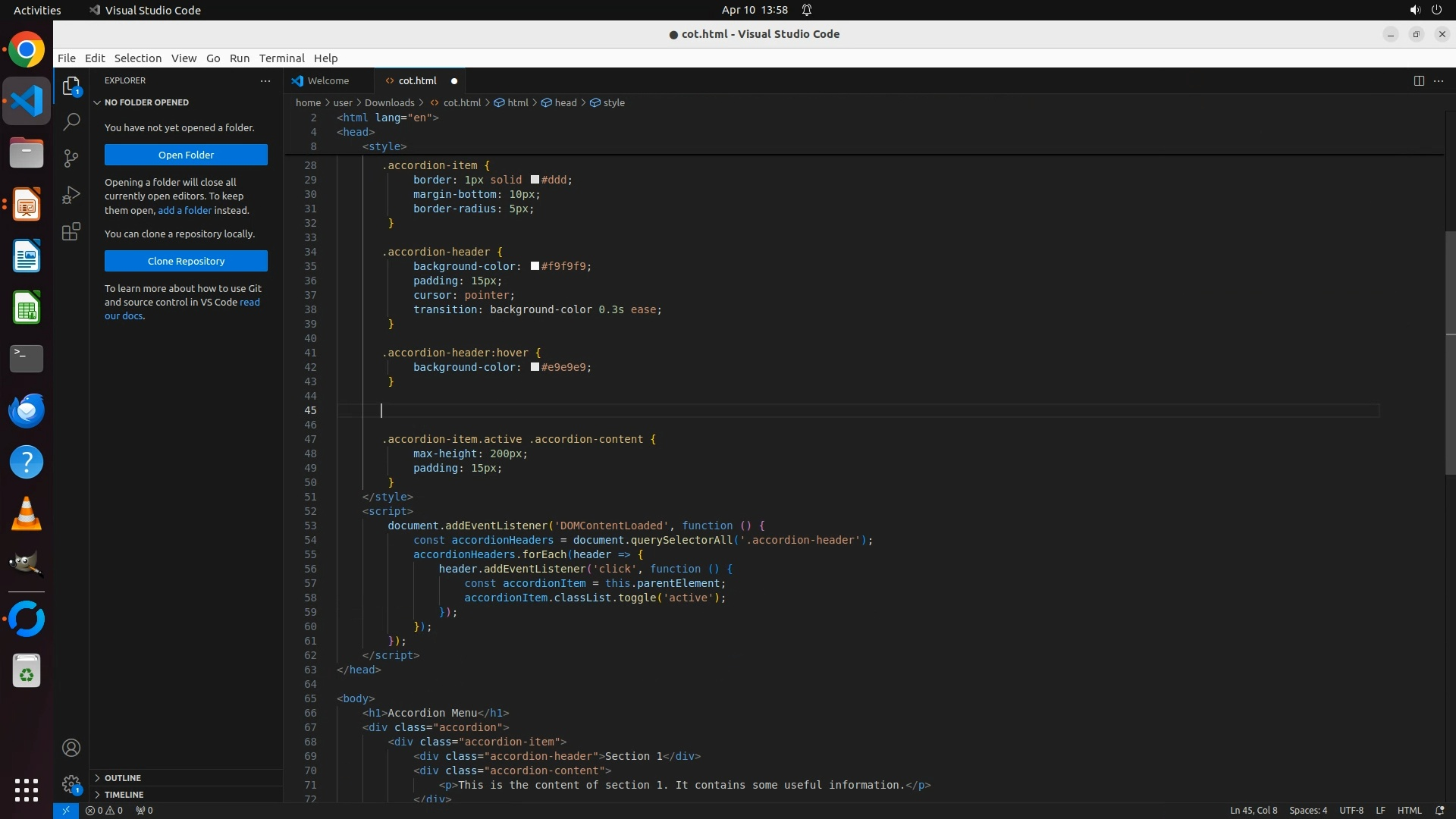Click the #f9f9f9 color swatch
This screenshot has width=1456, height=819.
point(535,266)
